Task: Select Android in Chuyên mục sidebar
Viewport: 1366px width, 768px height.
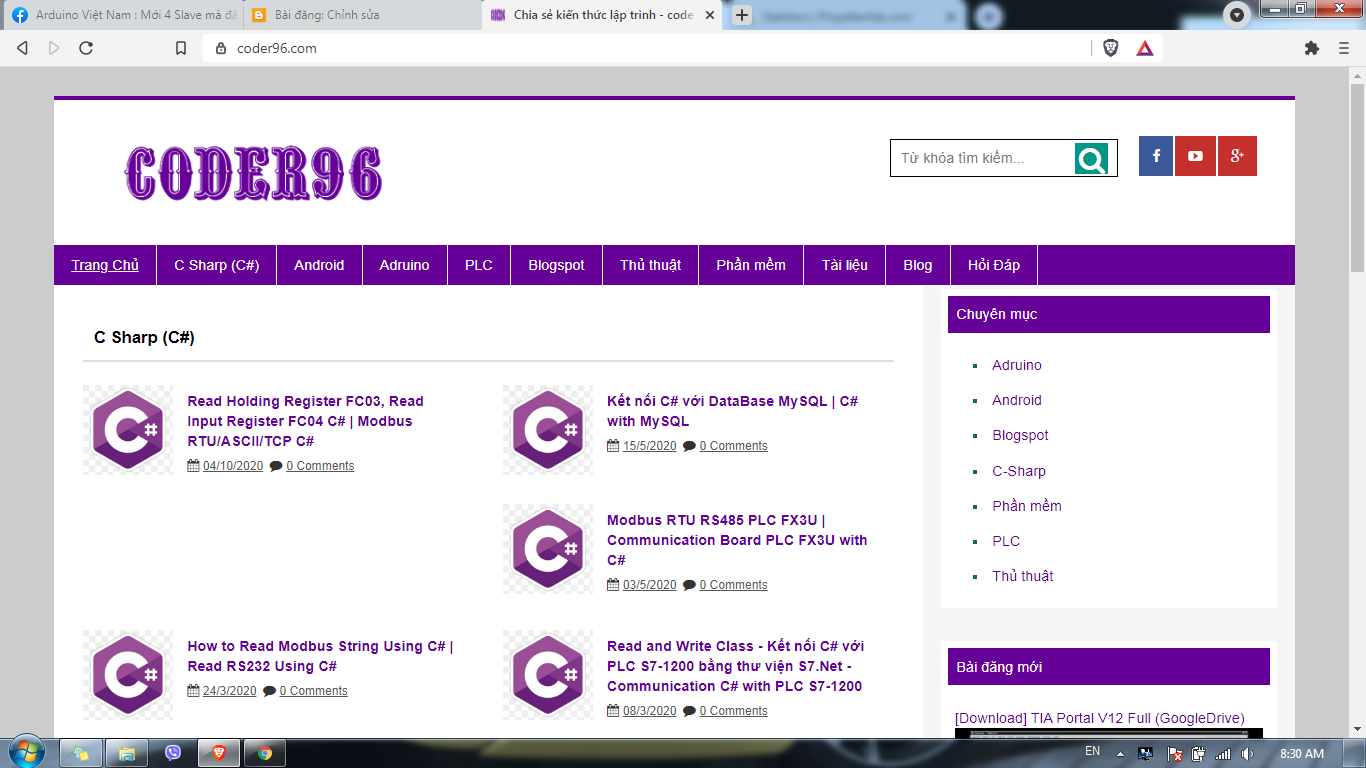Action: (1017, 400)
